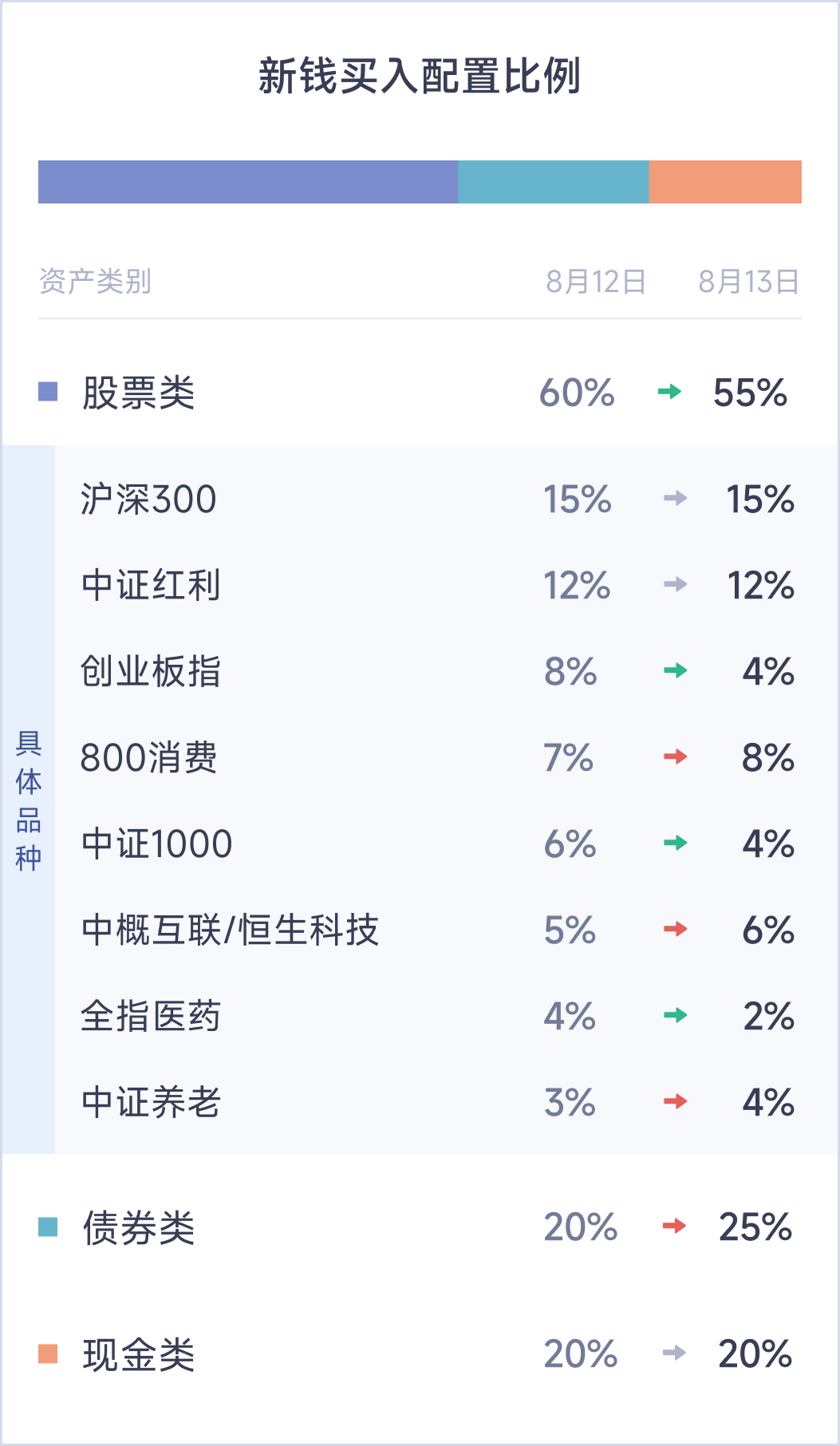
Task: Click the orange 现金类 legend square
Action: point(48,1353)
